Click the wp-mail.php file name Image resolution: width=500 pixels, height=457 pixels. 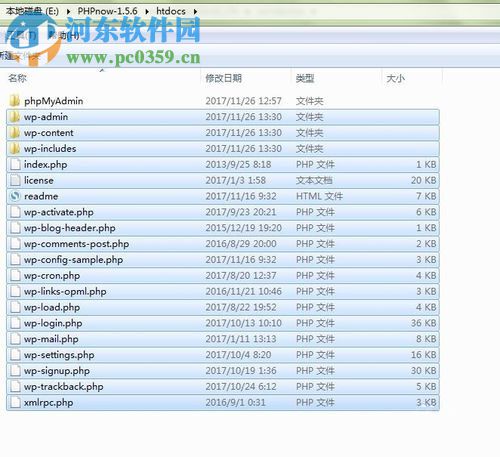tap(51, 339)
